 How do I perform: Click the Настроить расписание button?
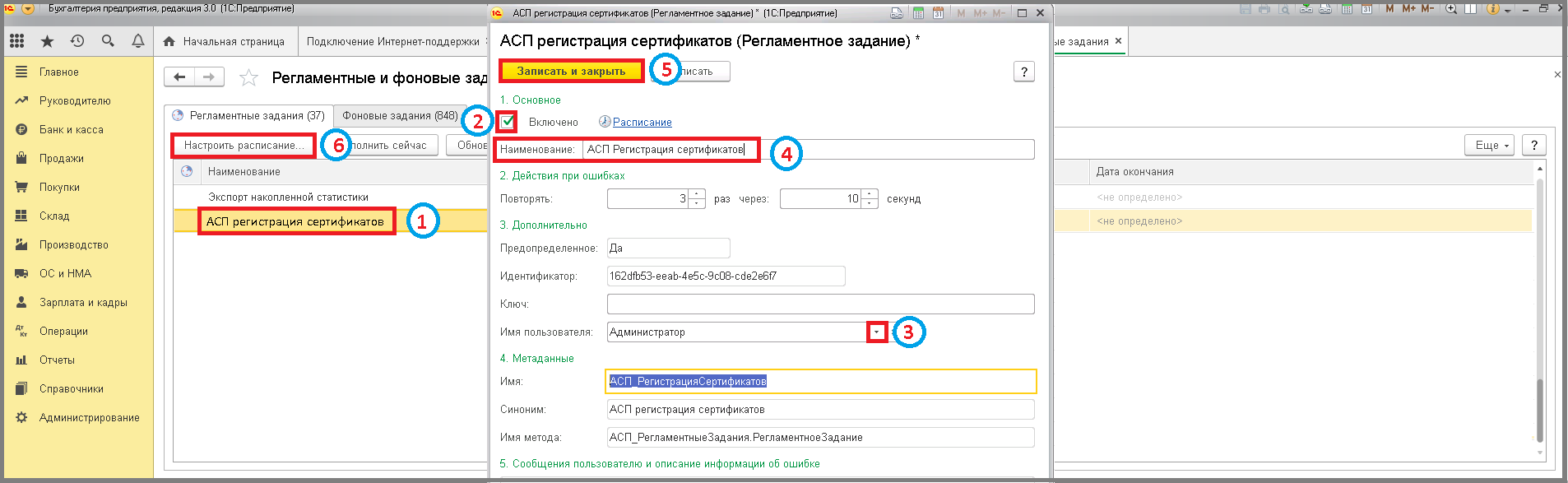244,146
